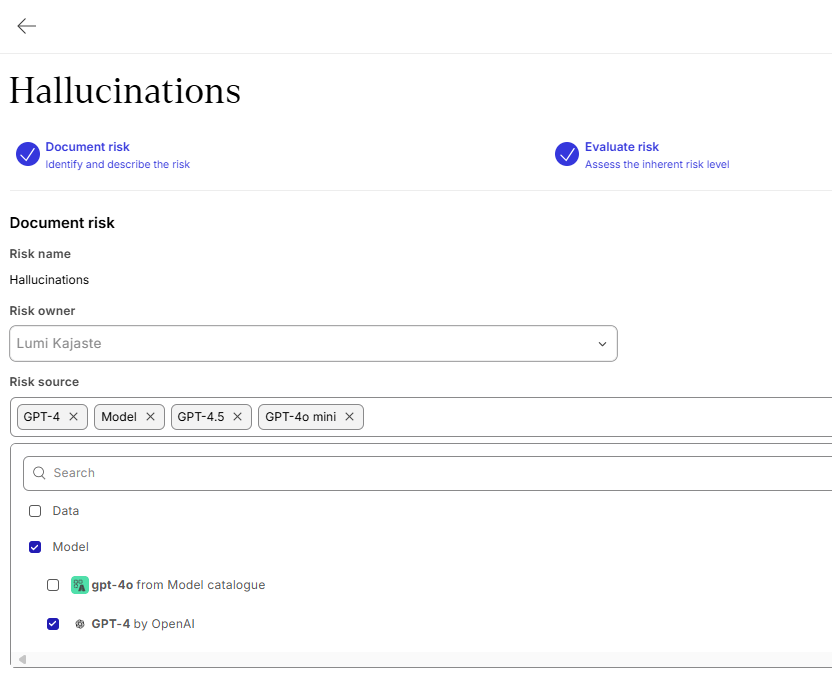The width and height of the screenshot is (832, 675).
Task: Uncheck the Model checkbox
Action: tap(35, 547)
